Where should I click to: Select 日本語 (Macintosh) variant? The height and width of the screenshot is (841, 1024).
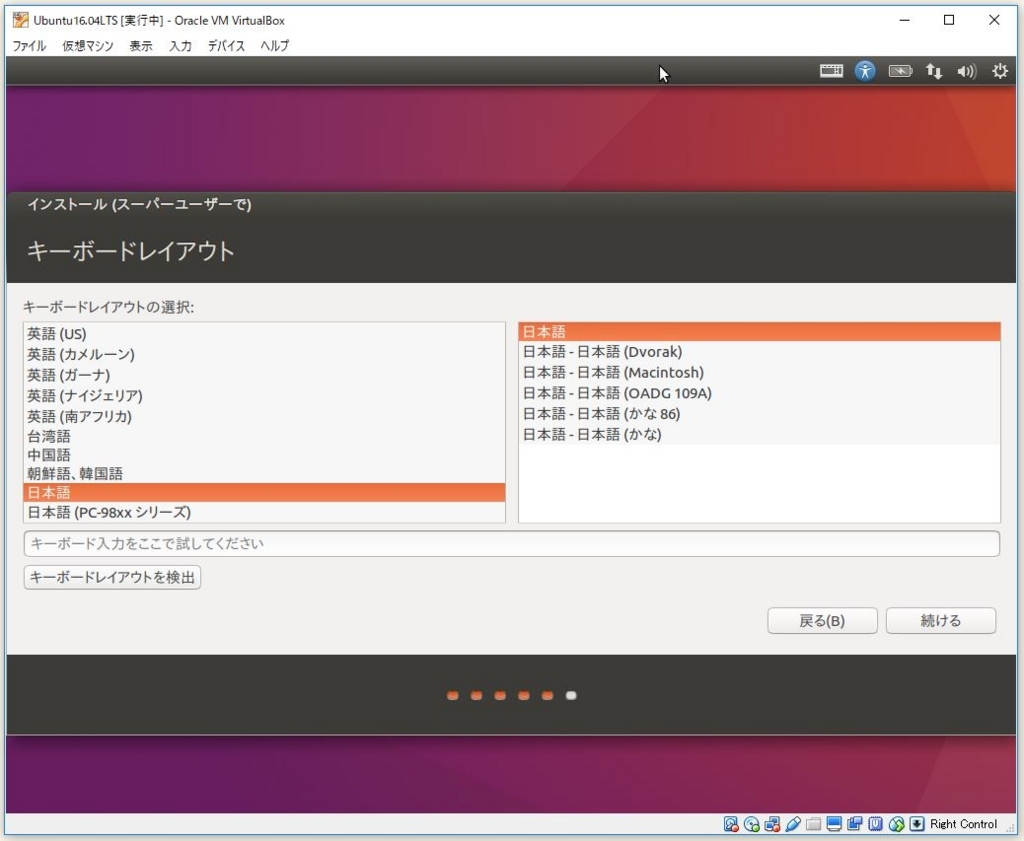point(760,373)
